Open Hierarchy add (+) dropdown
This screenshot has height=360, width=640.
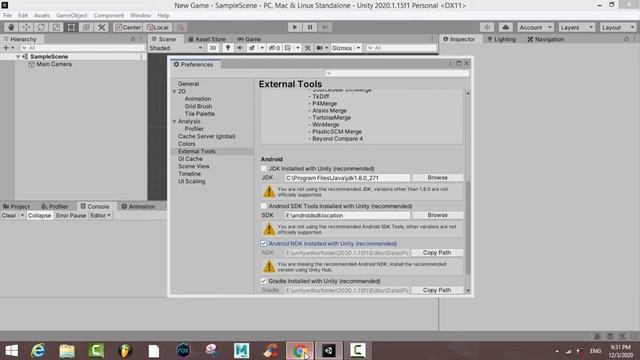[9, 48]
